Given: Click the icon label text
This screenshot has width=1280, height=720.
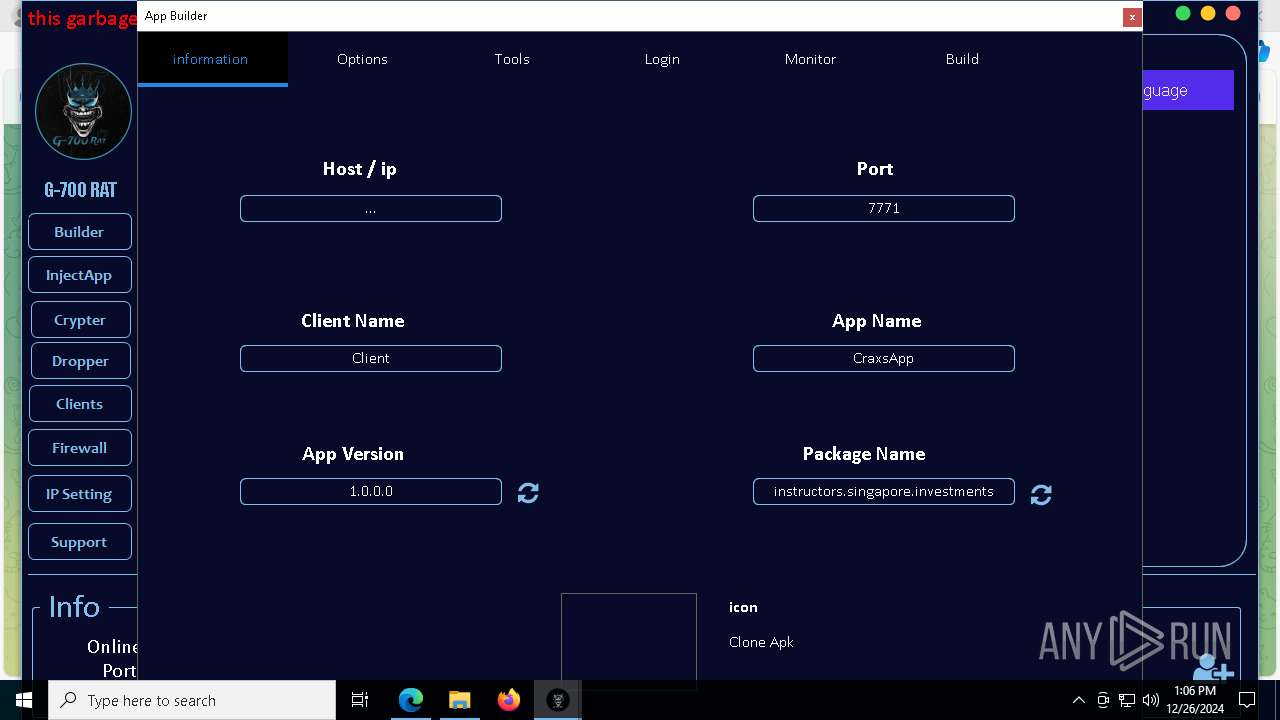Looking at the screenshot, I should [743, 608].
